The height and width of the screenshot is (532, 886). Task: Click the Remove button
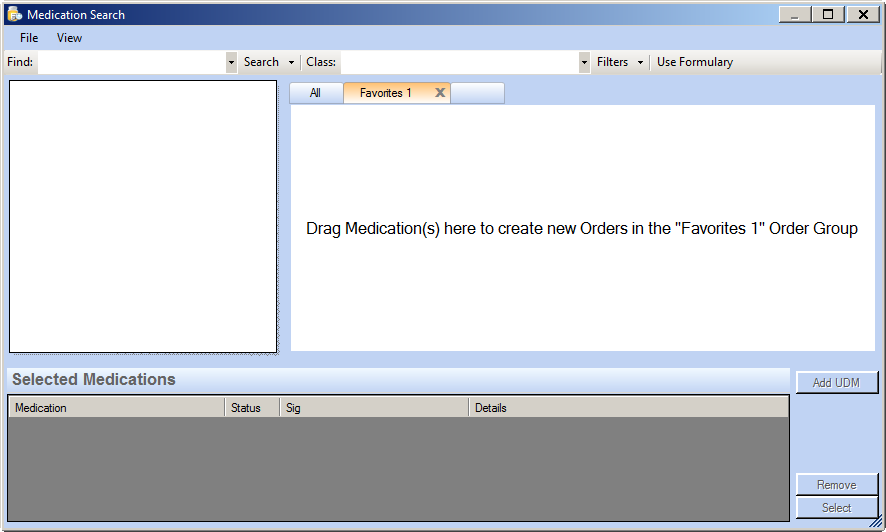pos(837,485)
